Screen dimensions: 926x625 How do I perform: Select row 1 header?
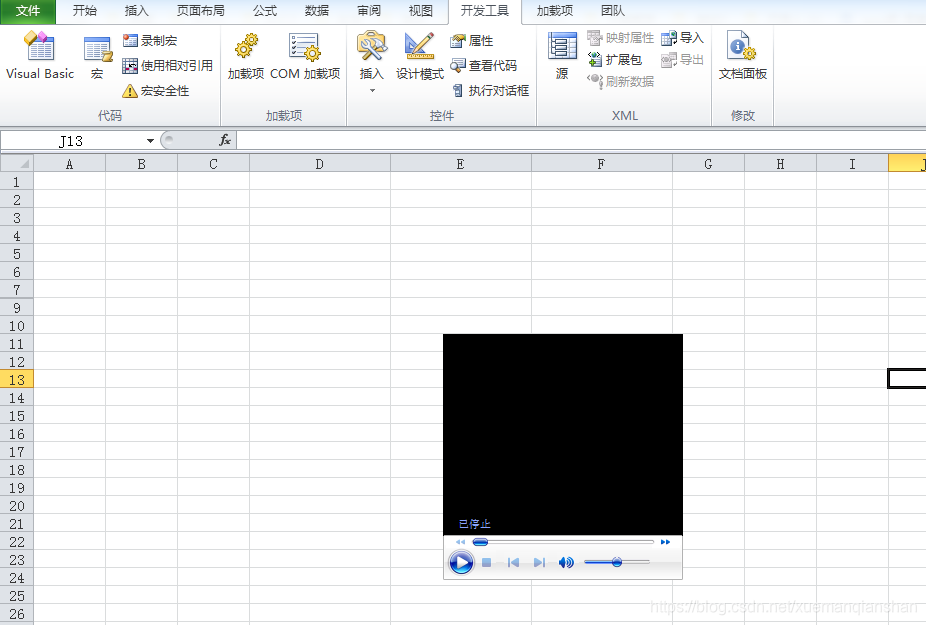17,181
